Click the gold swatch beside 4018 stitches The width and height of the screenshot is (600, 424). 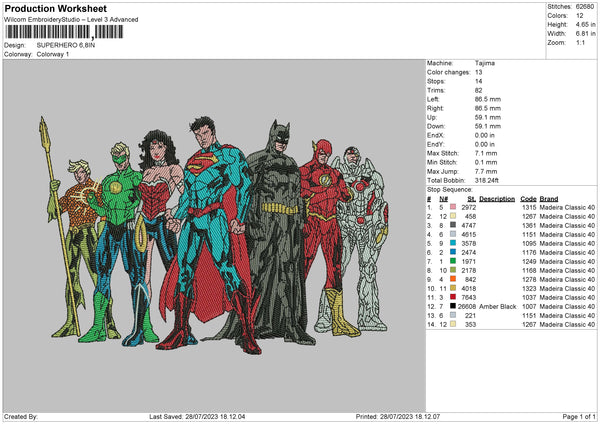point(453,288)
